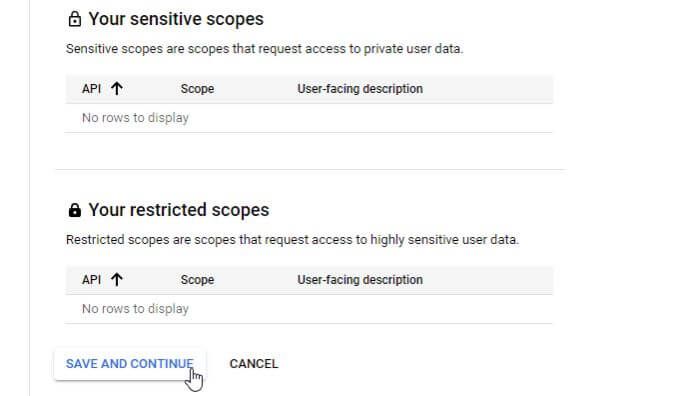Click No rows to display in sensitive table
The image size is (680, 396).
pyautogui.click(x=135, y=118)
